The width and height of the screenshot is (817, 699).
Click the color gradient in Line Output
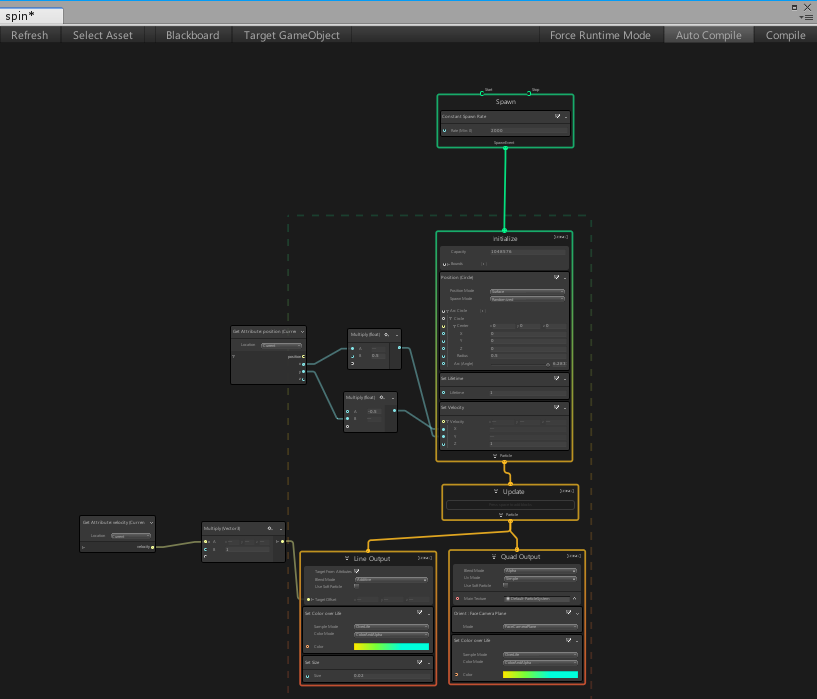click(391, 646)
